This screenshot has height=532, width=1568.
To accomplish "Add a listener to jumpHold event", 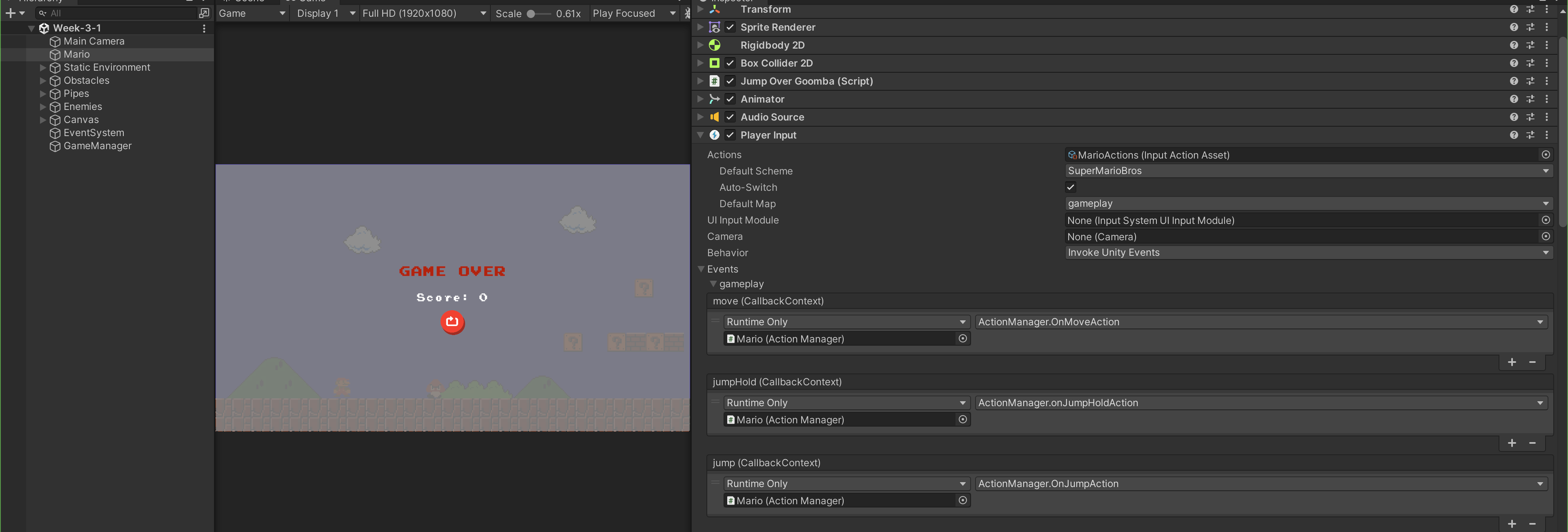I will pyautogui.click(x=1511, y=443).
